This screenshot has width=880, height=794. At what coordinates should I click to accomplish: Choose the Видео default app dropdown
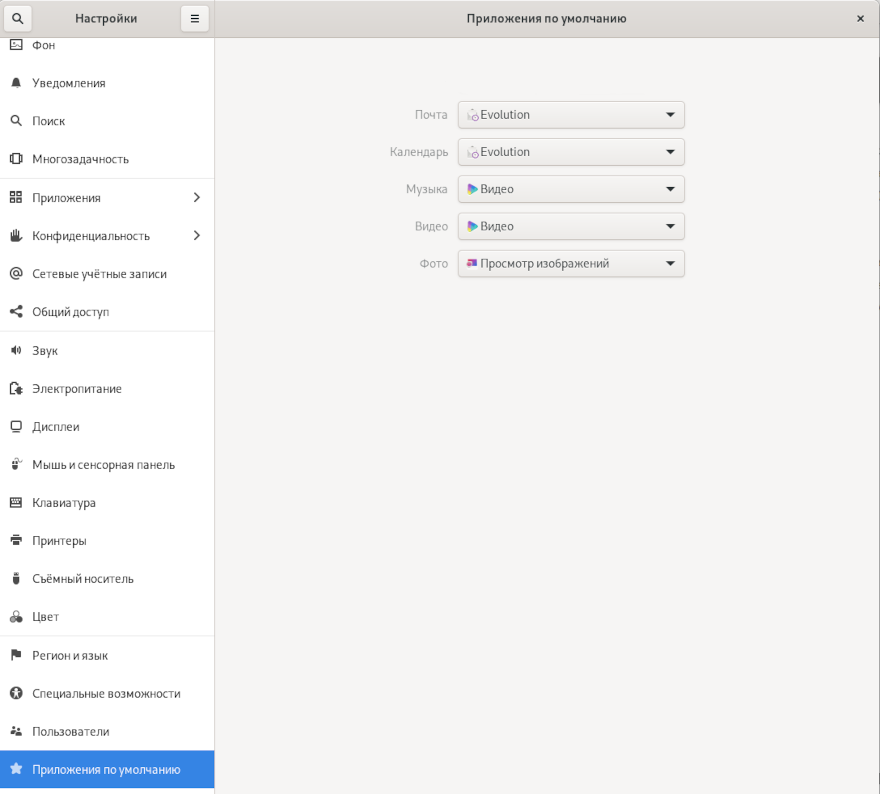[571, 227]
